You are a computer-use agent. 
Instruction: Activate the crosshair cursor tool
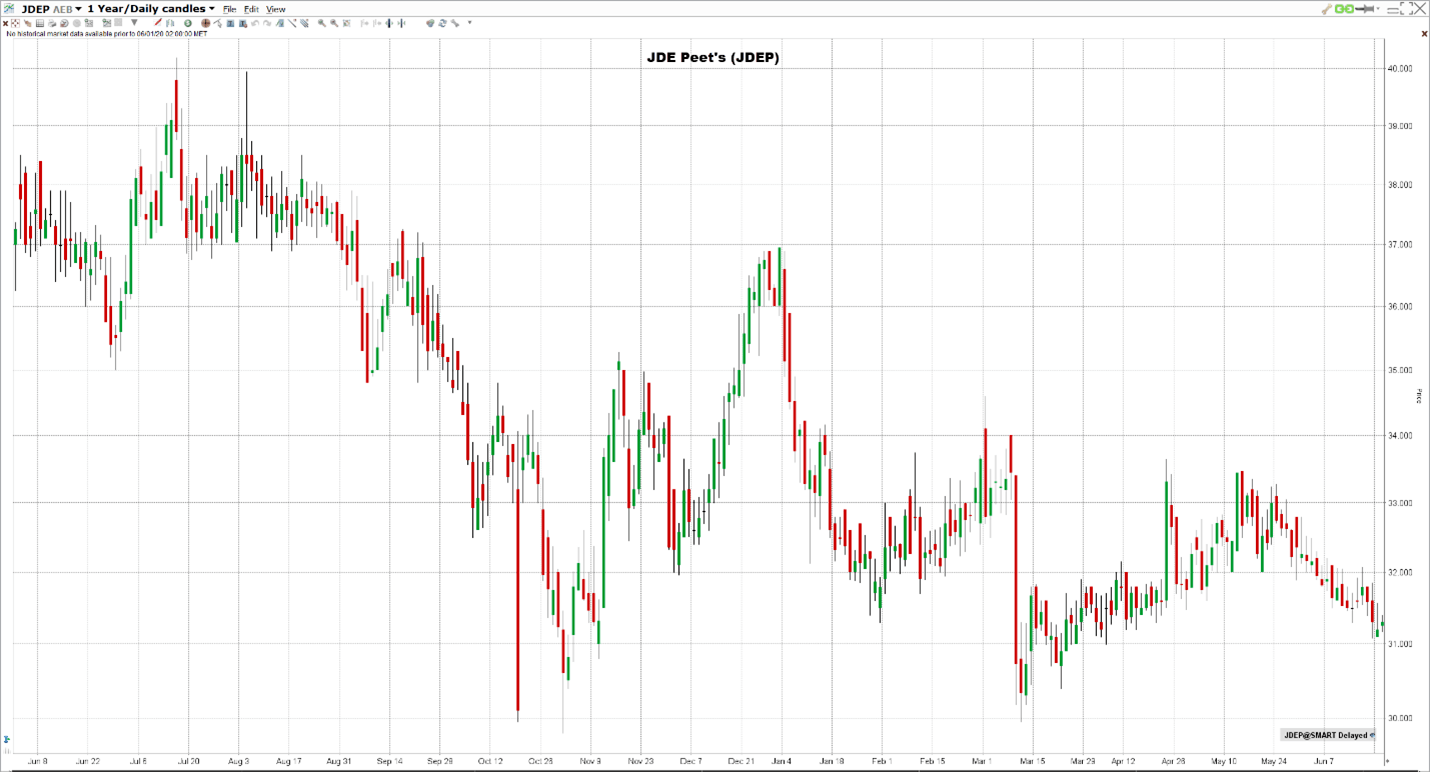click(15, 23)
